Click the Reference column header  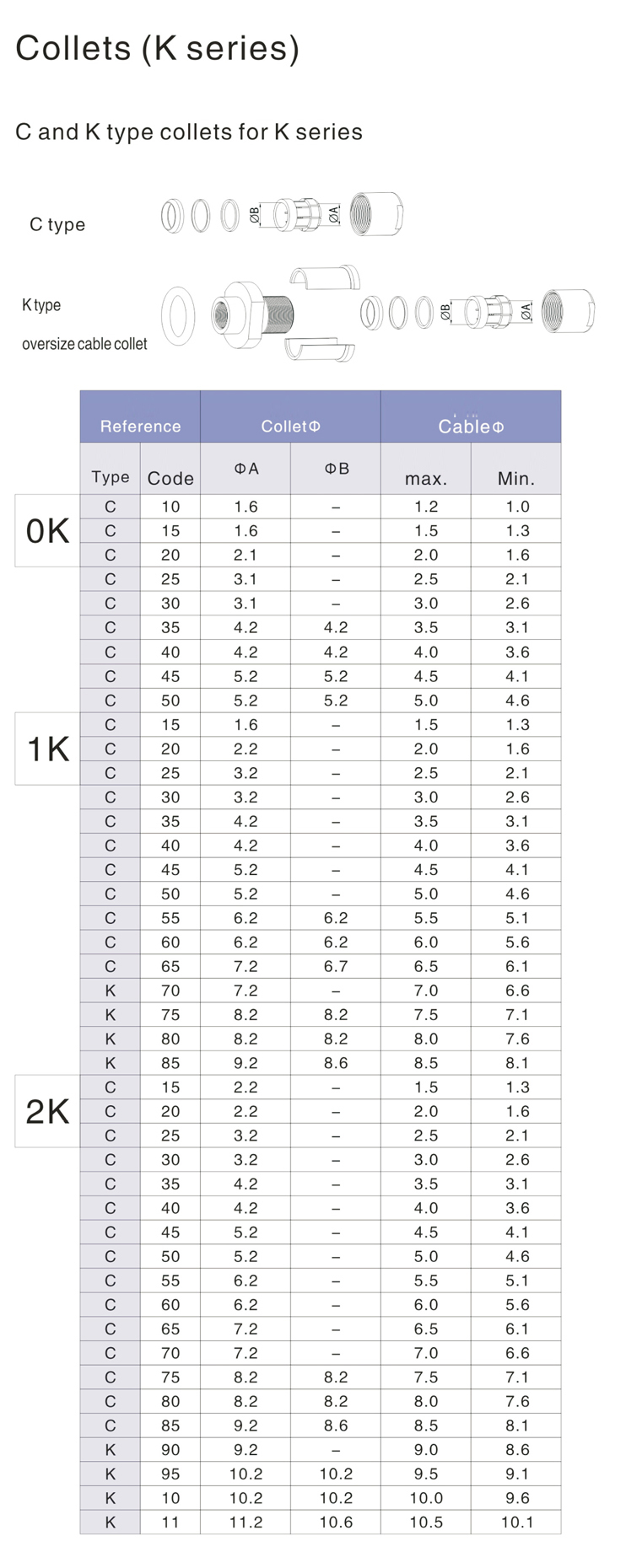pos(140,426)
